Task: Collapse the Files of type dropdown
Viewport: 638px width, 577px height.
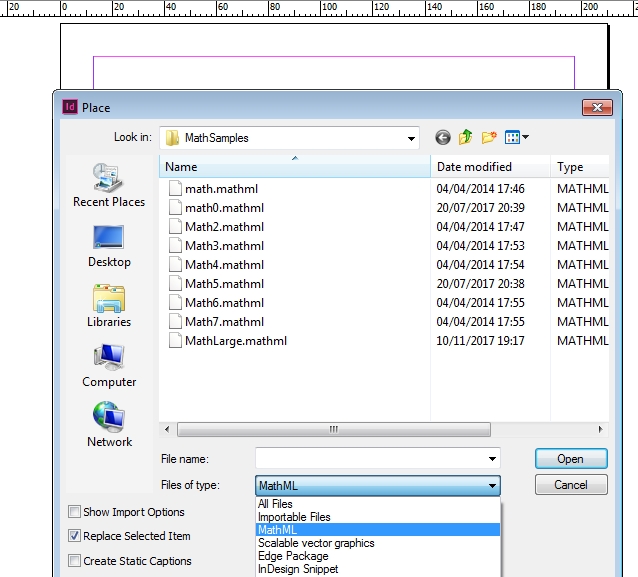Action: point(492,485)
